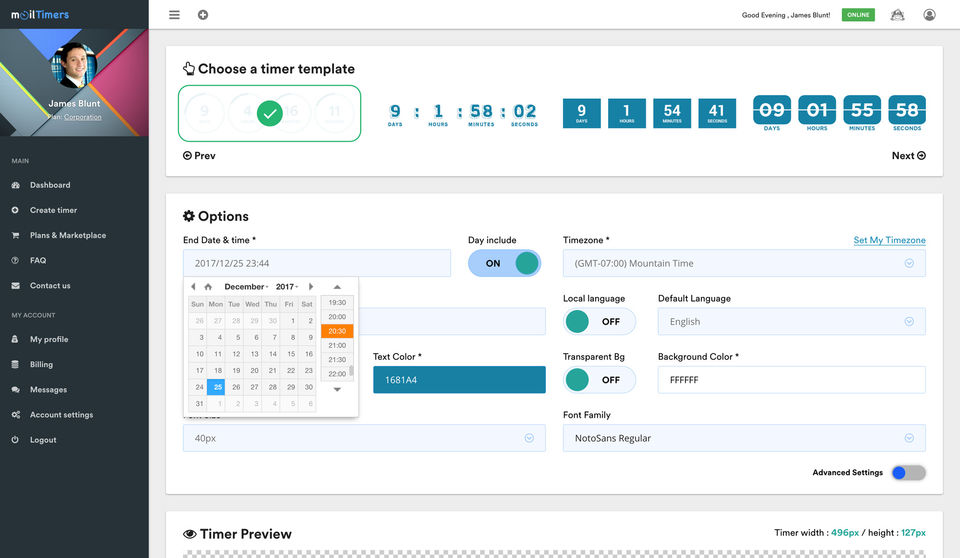Open the Font Family dropdown
The image size is (960, 558).
[x=744, y=438]
